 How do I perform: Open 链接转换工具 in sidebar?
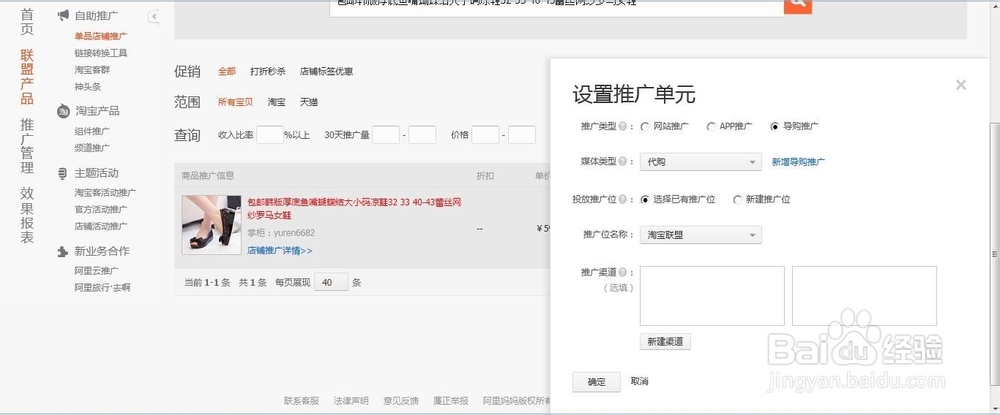click(101, 53)
